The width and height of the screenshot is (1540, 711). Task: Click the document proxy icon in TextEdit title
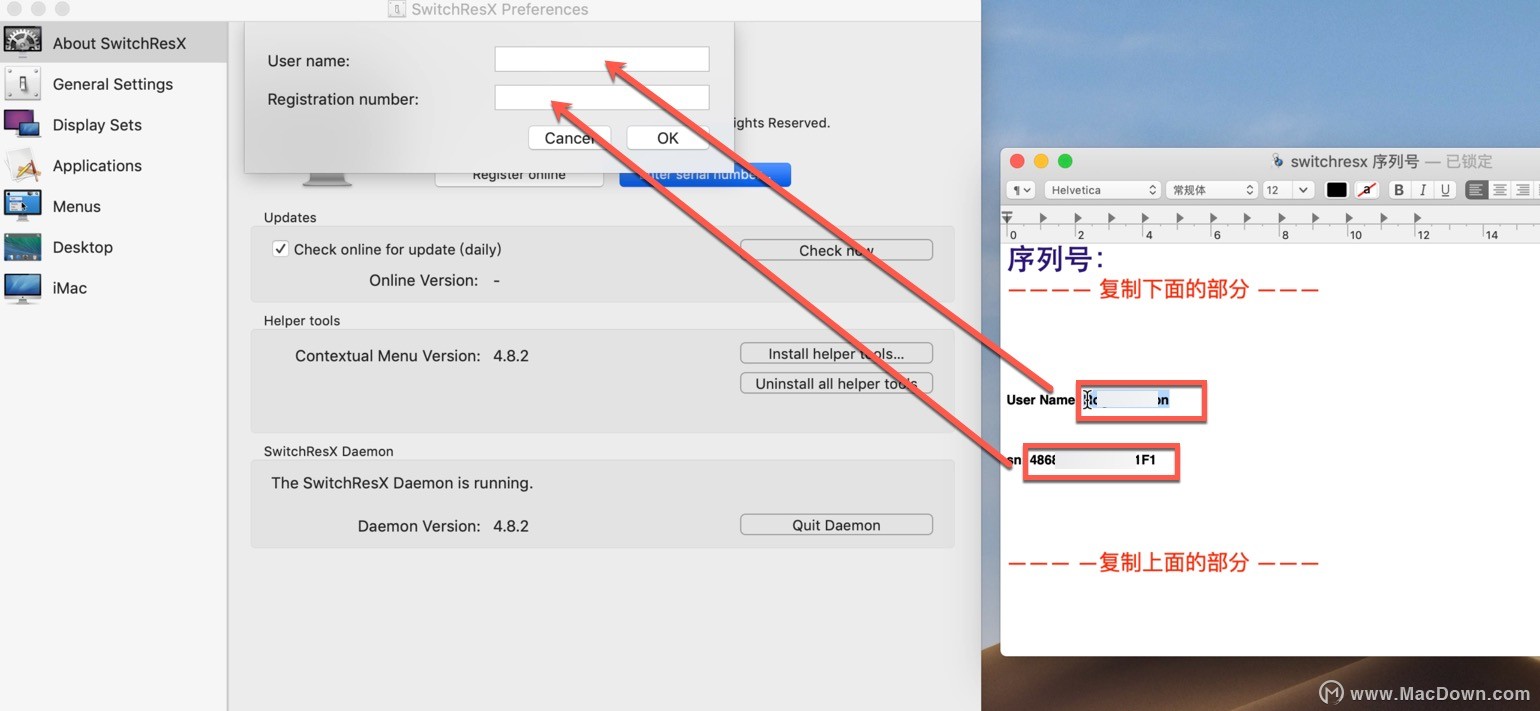pyautogui.click(x=1277, y=161)
